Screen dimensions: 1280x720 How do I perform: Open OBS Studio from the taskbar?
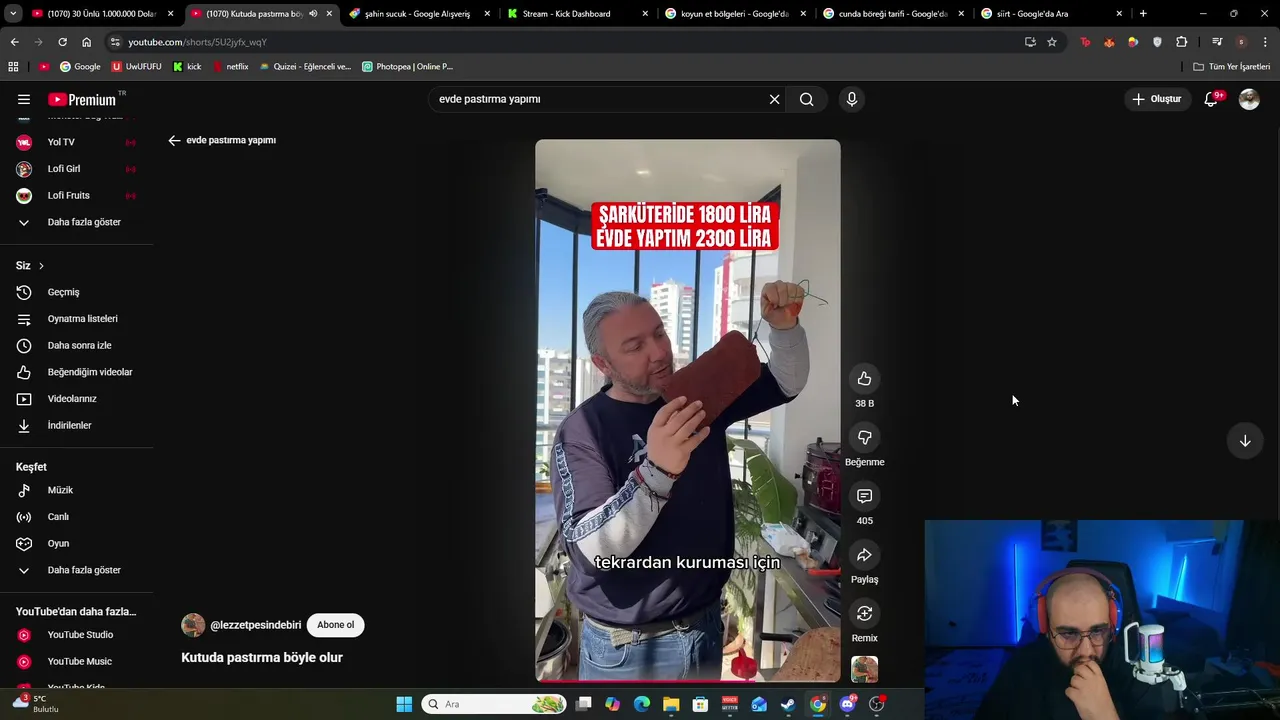tap(877, 704)
